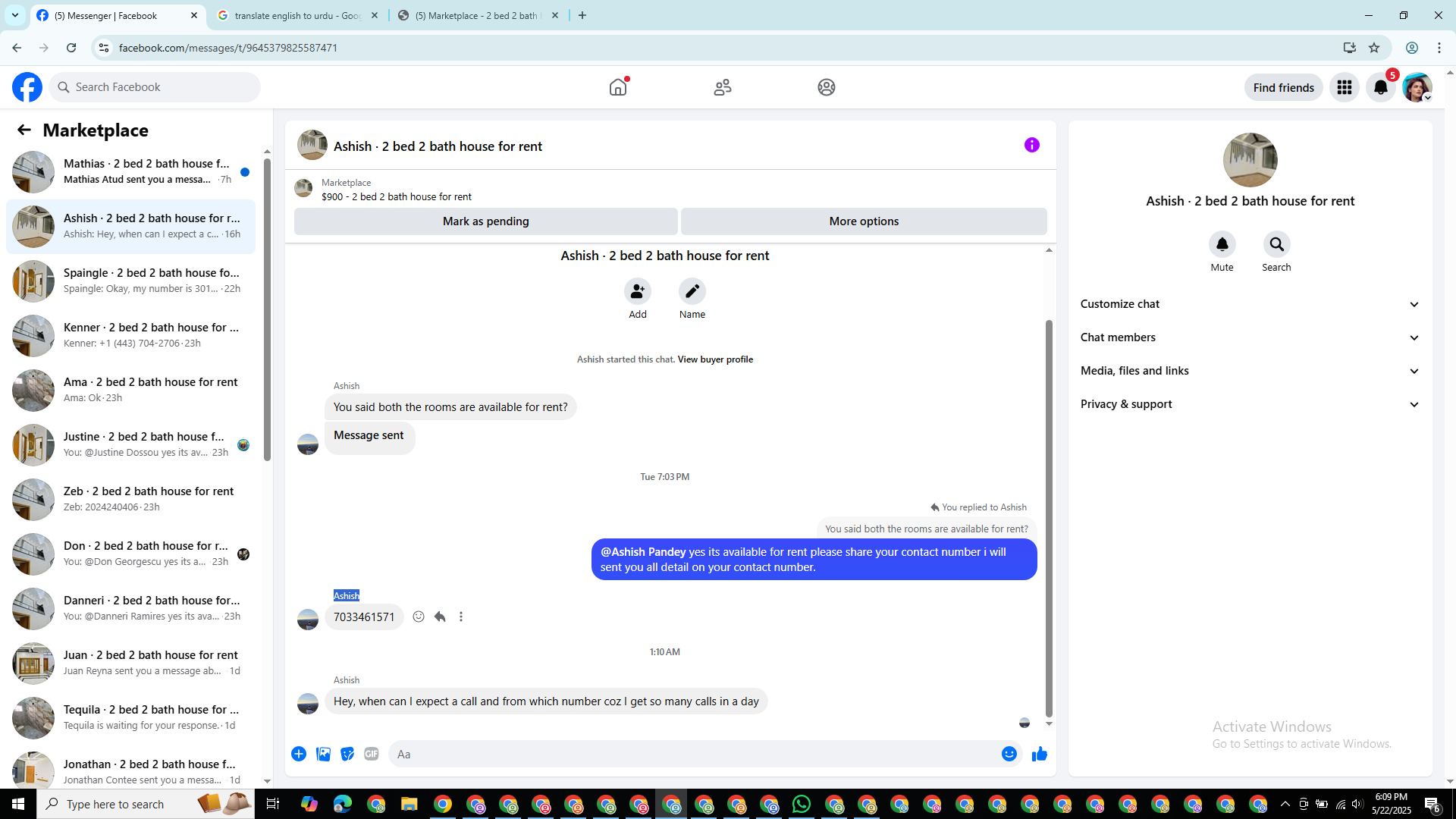
Task: Click the chat list scrollbar
Action: click(x=267, y=309)
